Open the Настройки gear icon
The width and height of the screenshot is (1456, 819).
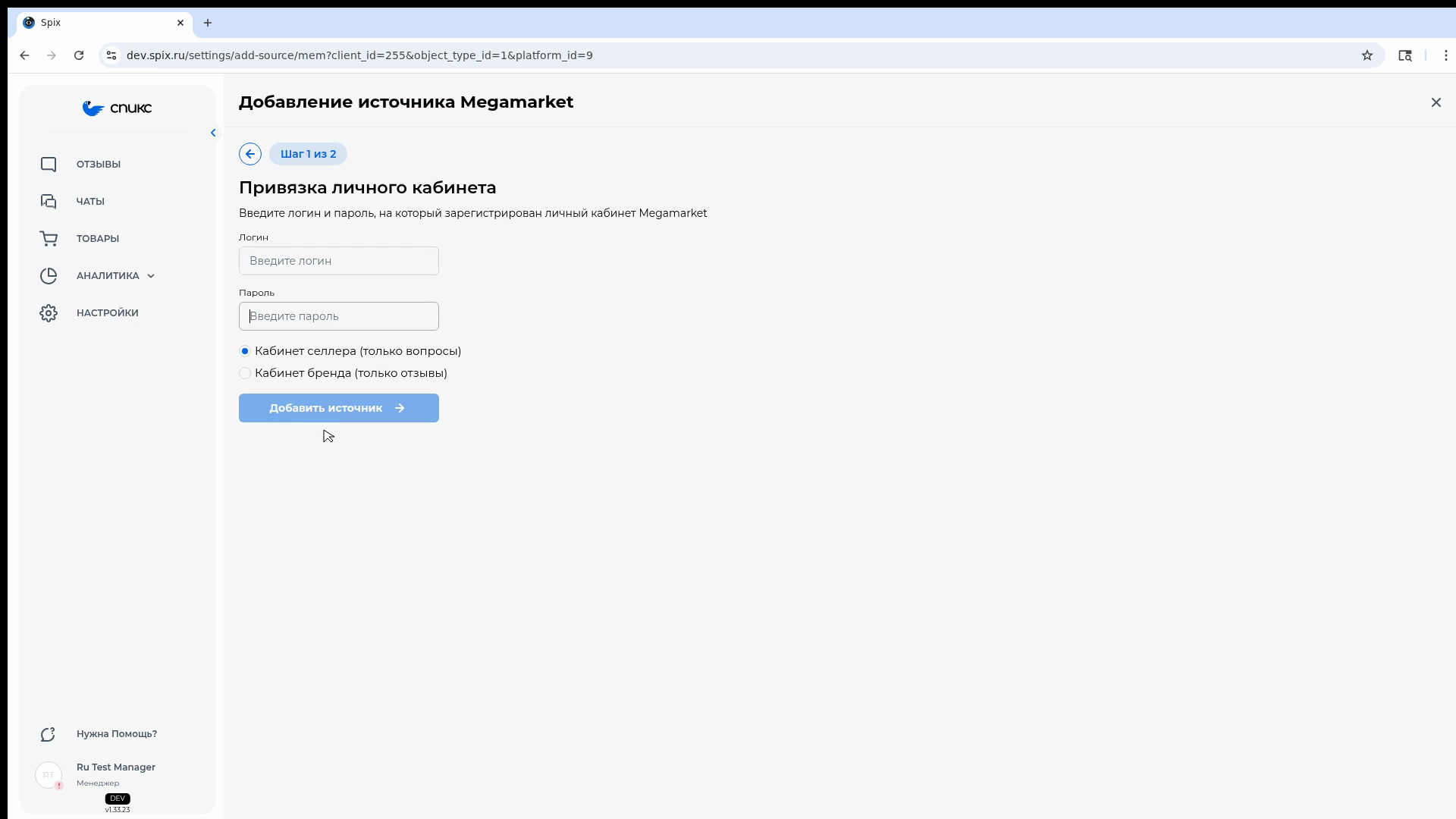point(49,313)
